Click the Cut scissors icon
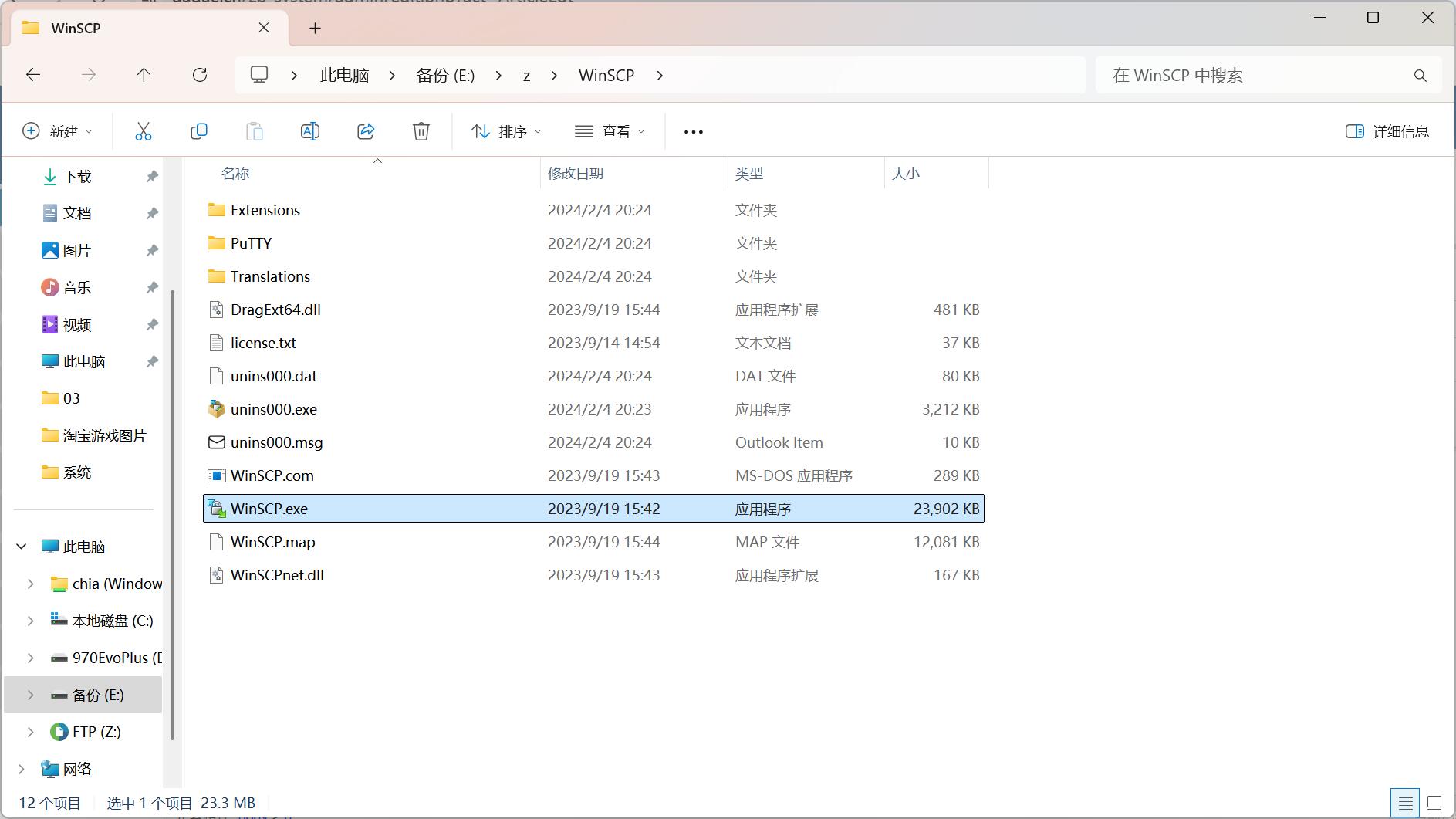This screenshot has height=819, width=1456. click(x=144, y=131)
